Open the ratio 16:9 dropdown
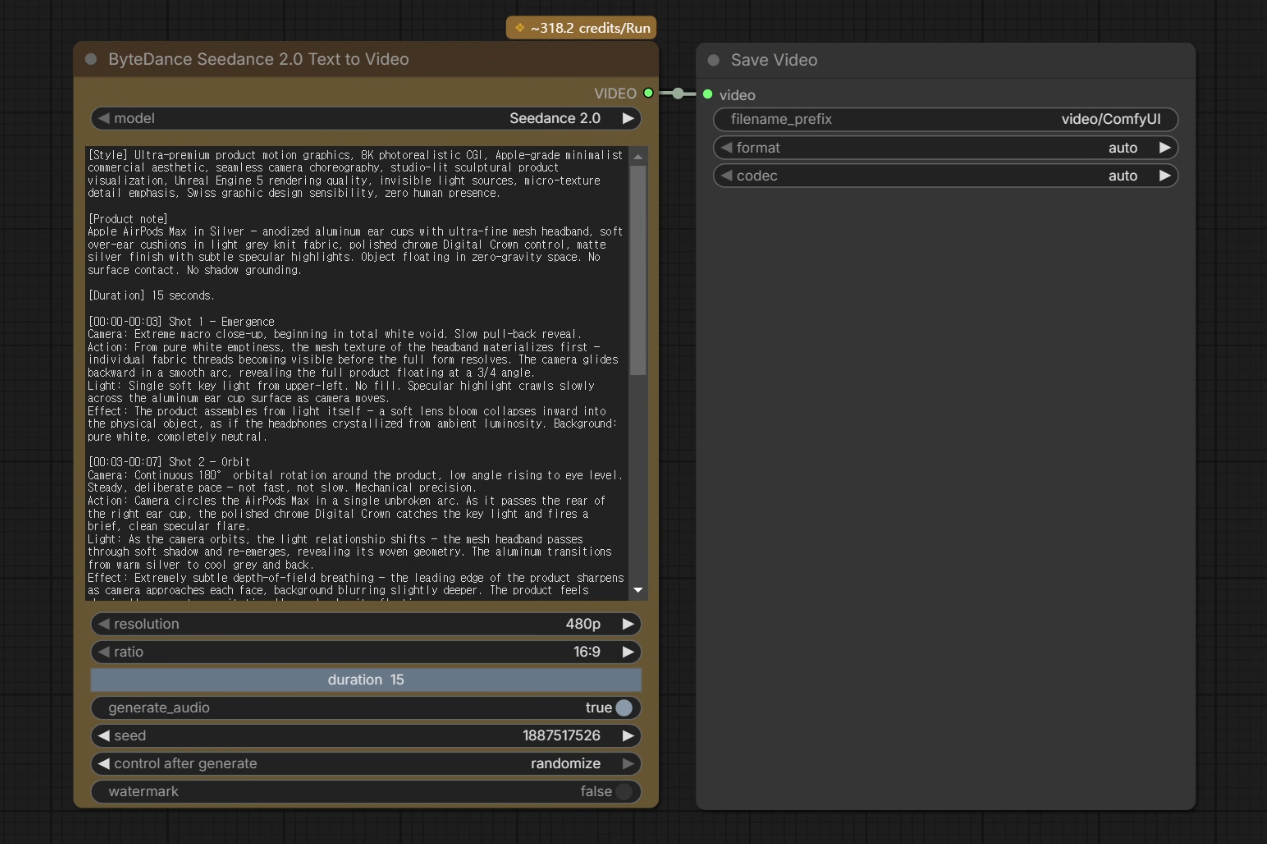This screenshot has height=844, width=1267. 366,652
